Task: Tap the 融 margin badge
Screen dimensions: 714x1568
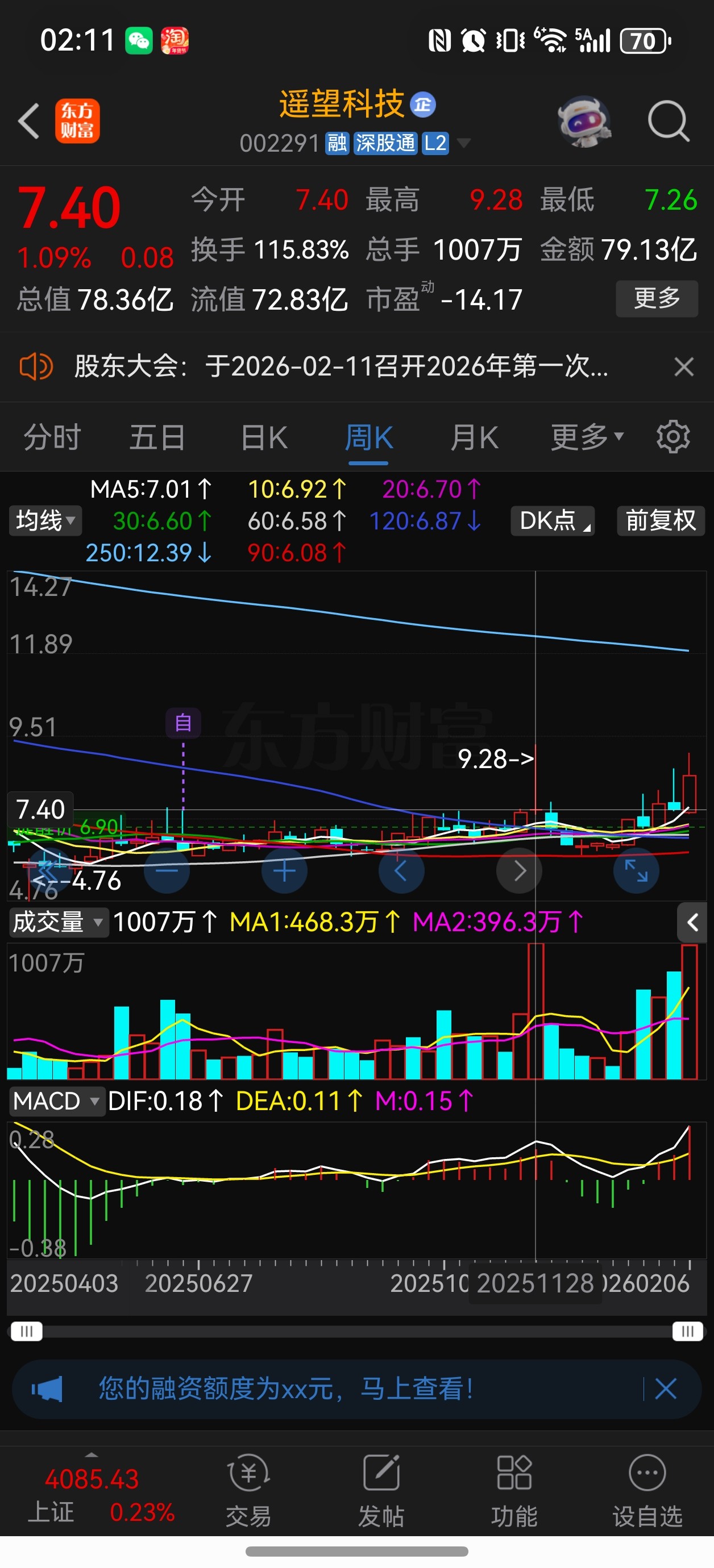Action: [337, 144]
